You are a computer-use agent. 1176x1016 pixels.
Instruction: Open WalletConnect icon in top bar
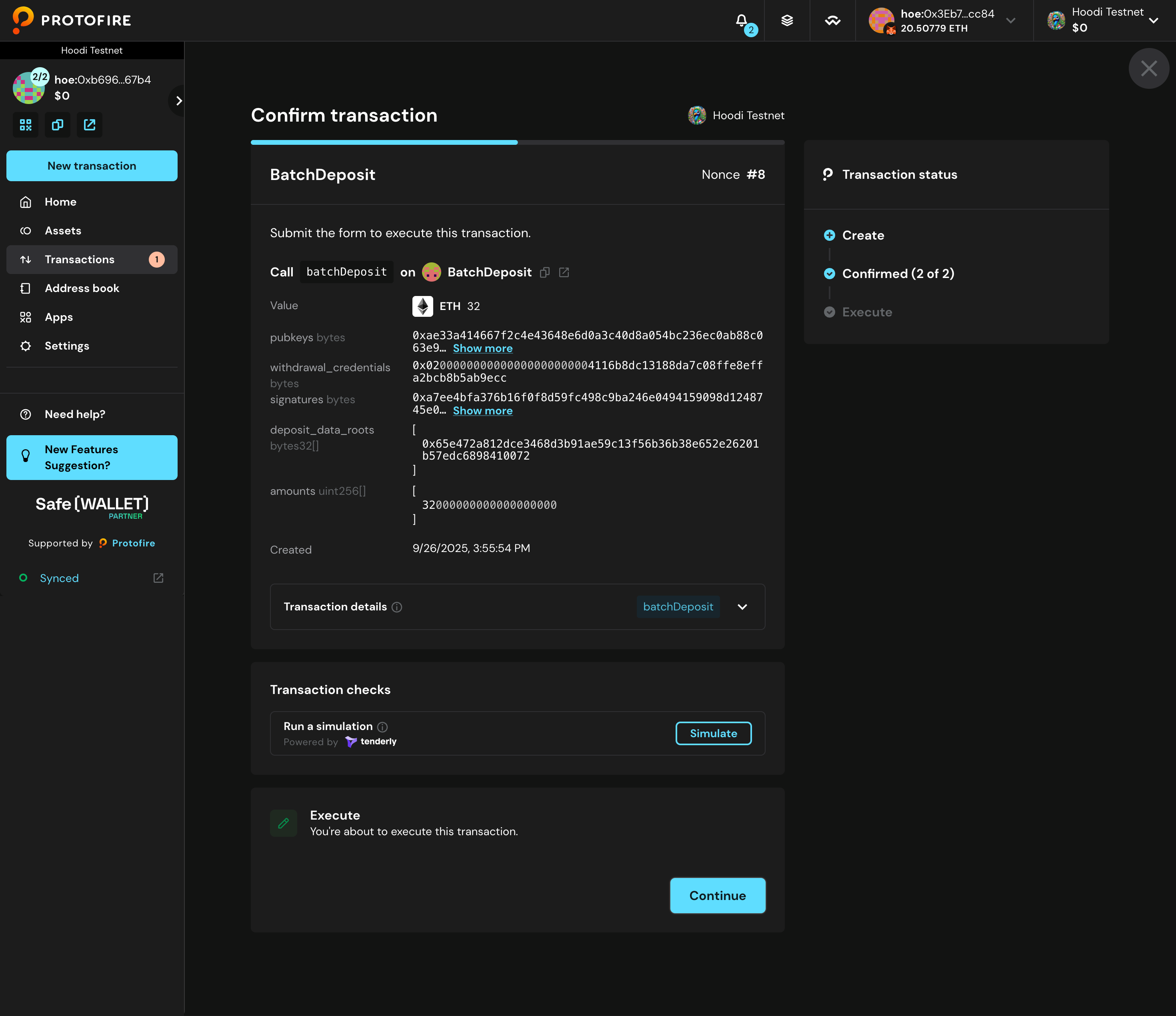(832, 21)
